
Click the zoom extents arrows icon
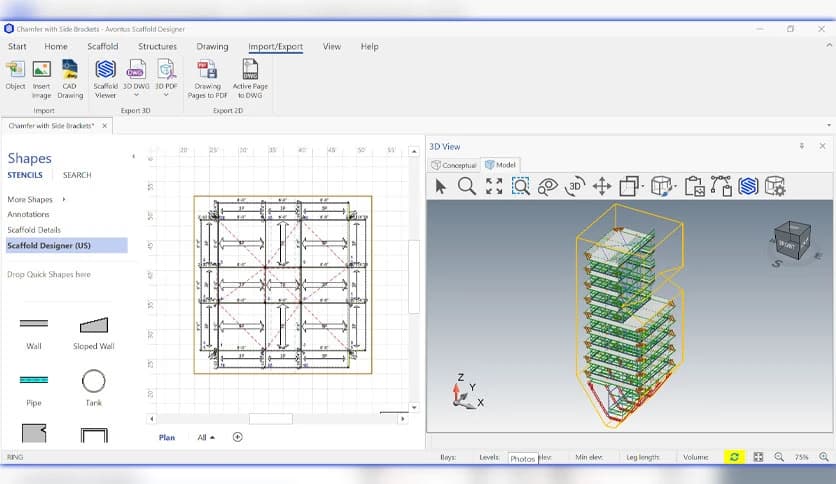point(494,187)
